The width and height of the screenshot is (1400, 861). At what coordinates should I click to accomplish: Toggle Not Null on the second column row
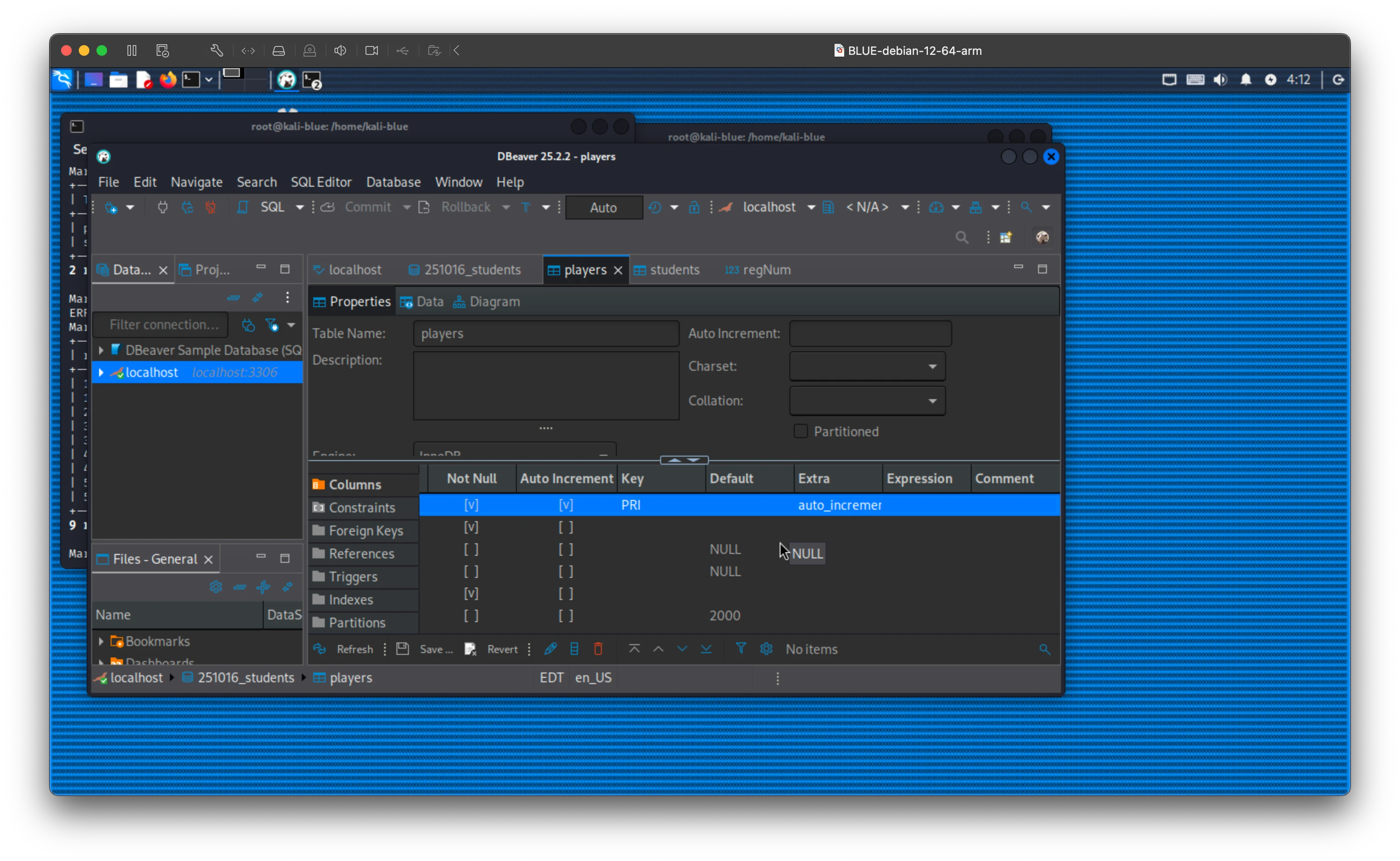471,527
